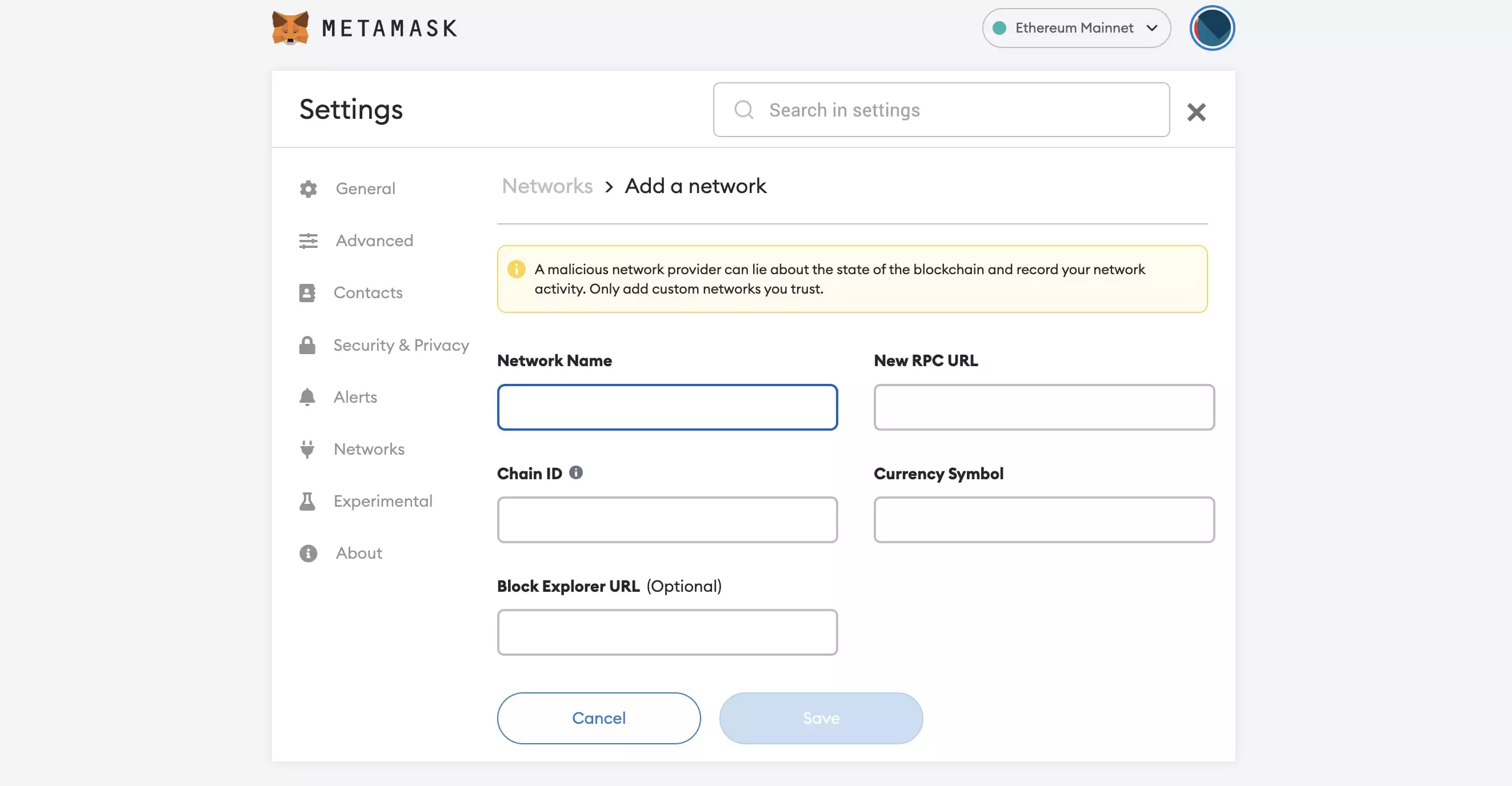Image resolution: width=1512 pixels, height=786 pixels.
Task: Click the General gear icon
Action: (x=308, y=189)
